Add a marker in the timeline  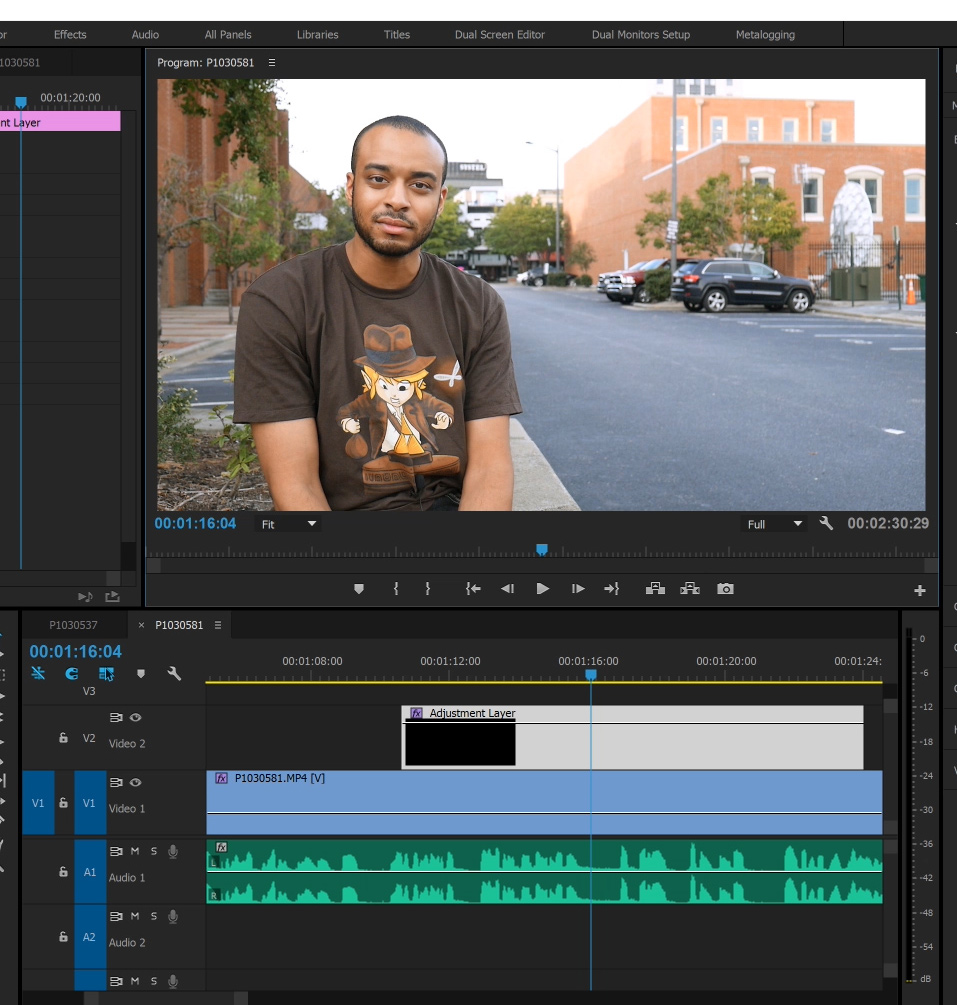pyautogui.click(x=141, y=673)
